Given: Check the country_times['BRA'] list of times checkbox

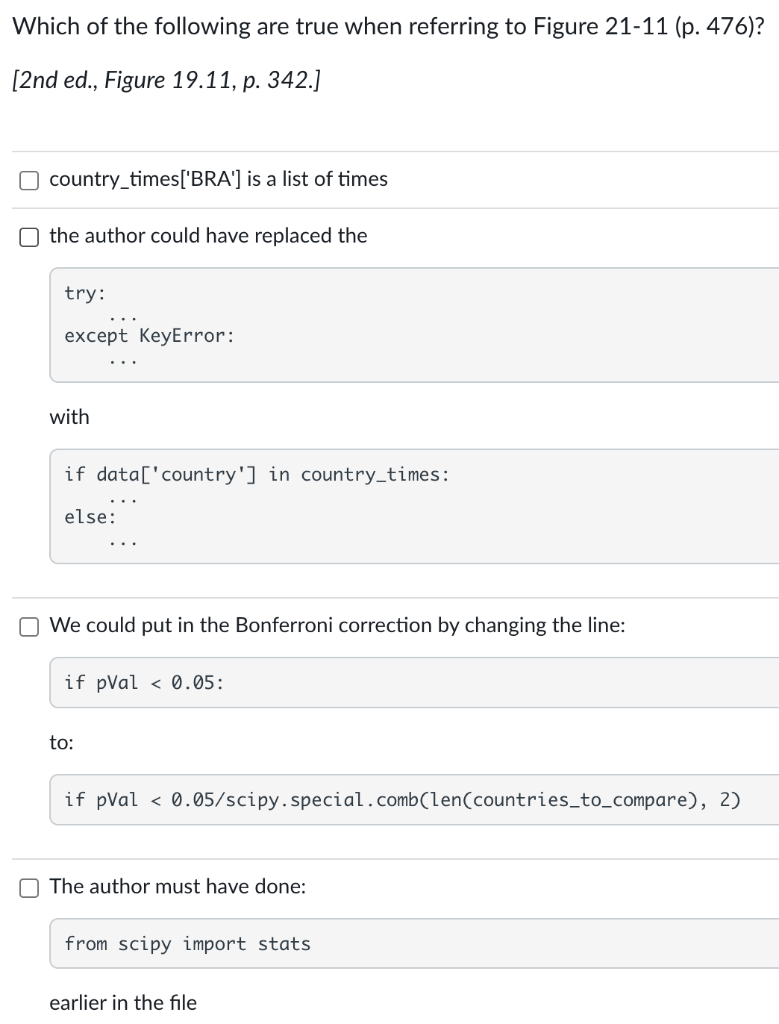Looking at the screenshot, I should click(29, 180).
